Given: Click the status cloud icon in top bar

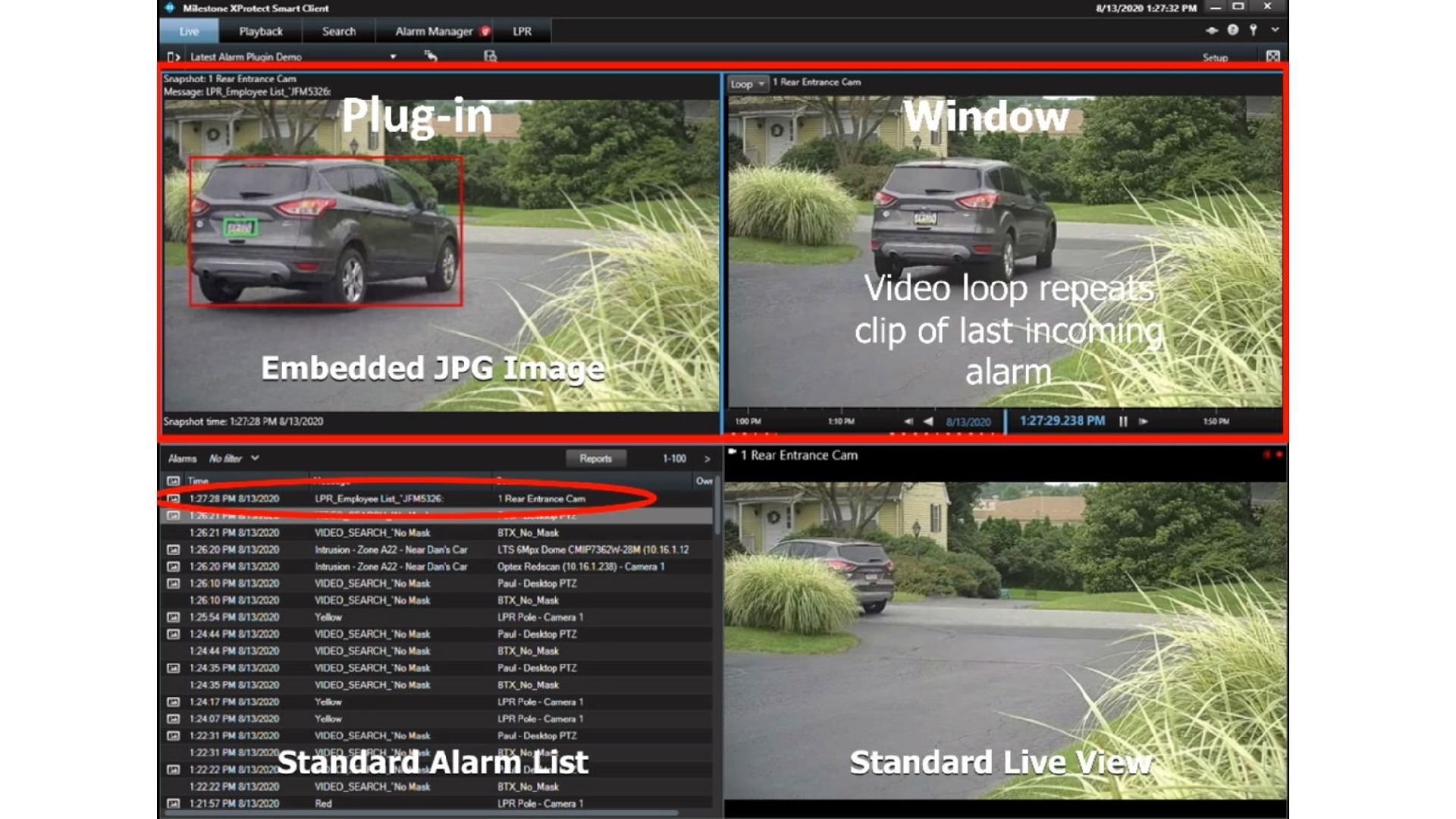Looking at the screenshot, I should point(1212,30).
